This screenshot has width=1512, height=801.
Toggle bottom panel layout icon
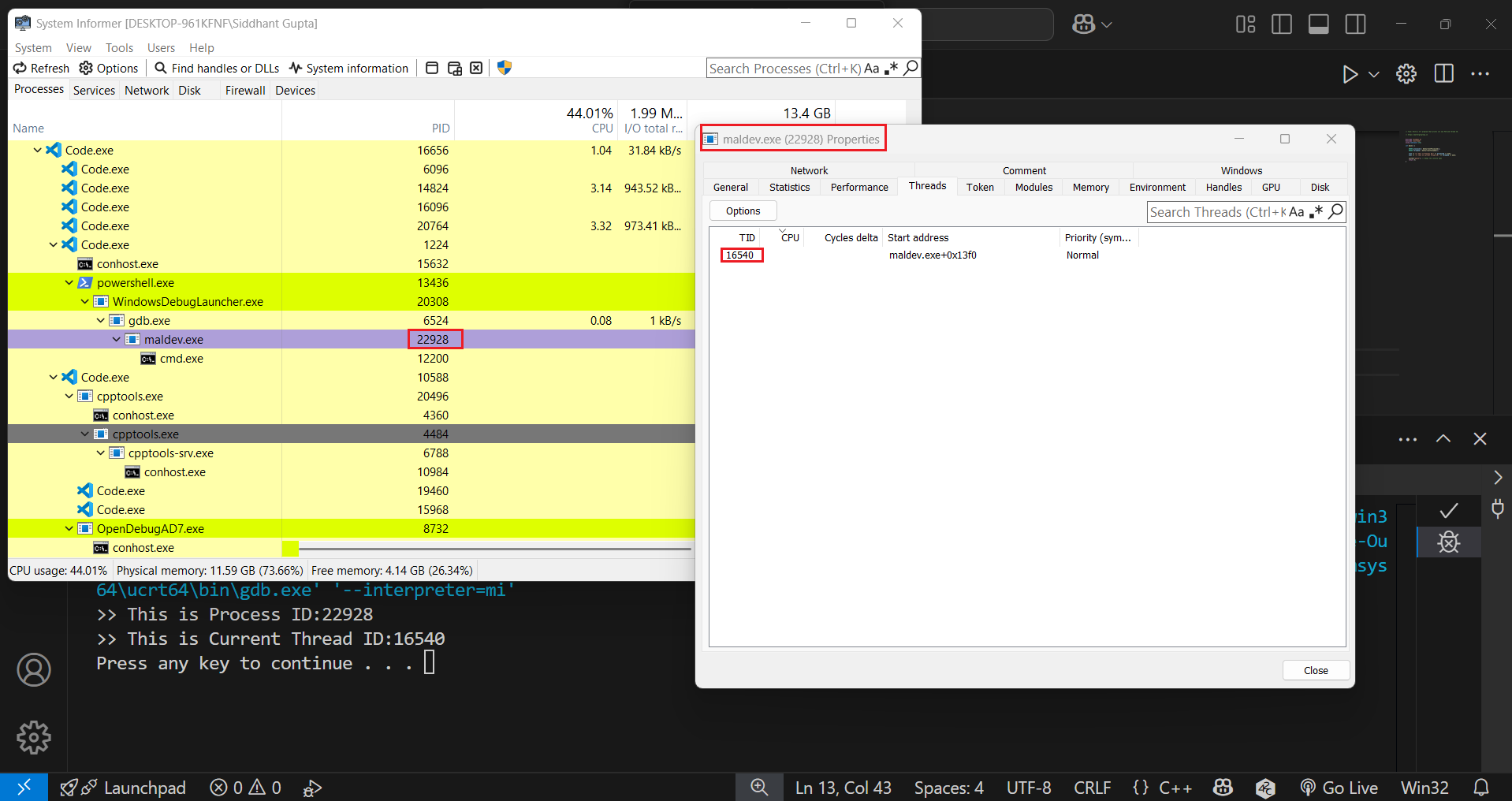(1319, 24)
